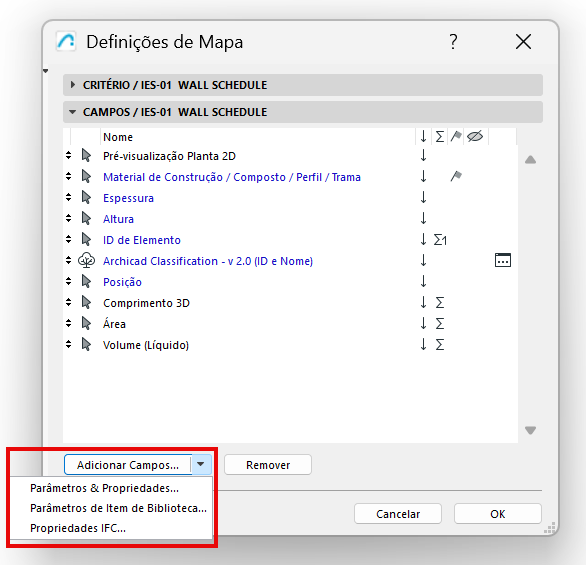586x565 pixels.
Task: Open the help question mark icon
Action: pos(453,41)
